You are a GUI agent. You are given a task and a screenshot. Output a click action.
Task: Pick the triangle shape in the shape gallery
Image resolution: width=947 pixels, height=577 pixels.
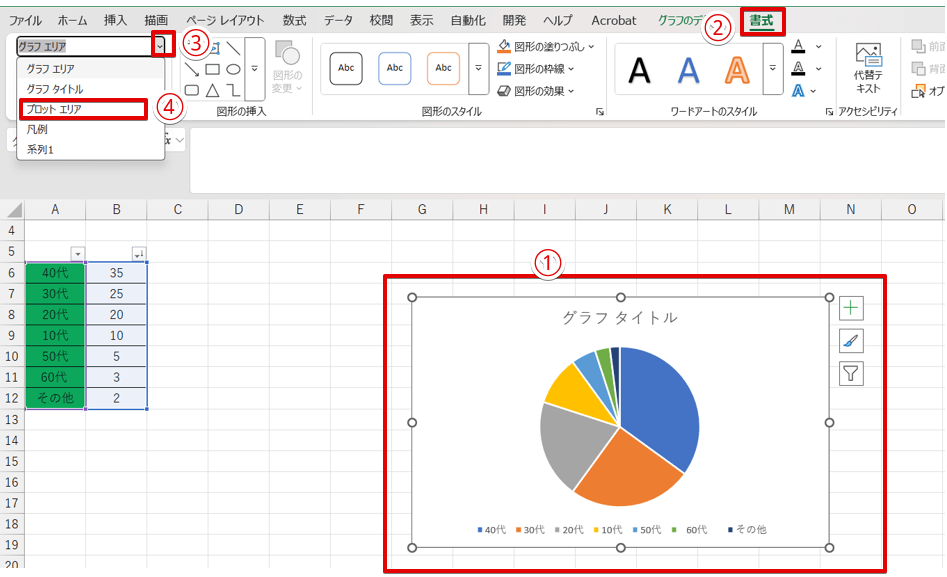pos(212,90)
